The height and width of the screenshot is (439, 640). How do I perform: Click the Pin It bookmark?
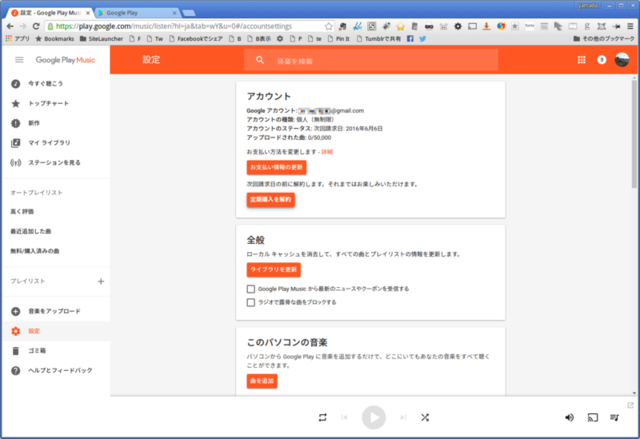tap(339, 39)
